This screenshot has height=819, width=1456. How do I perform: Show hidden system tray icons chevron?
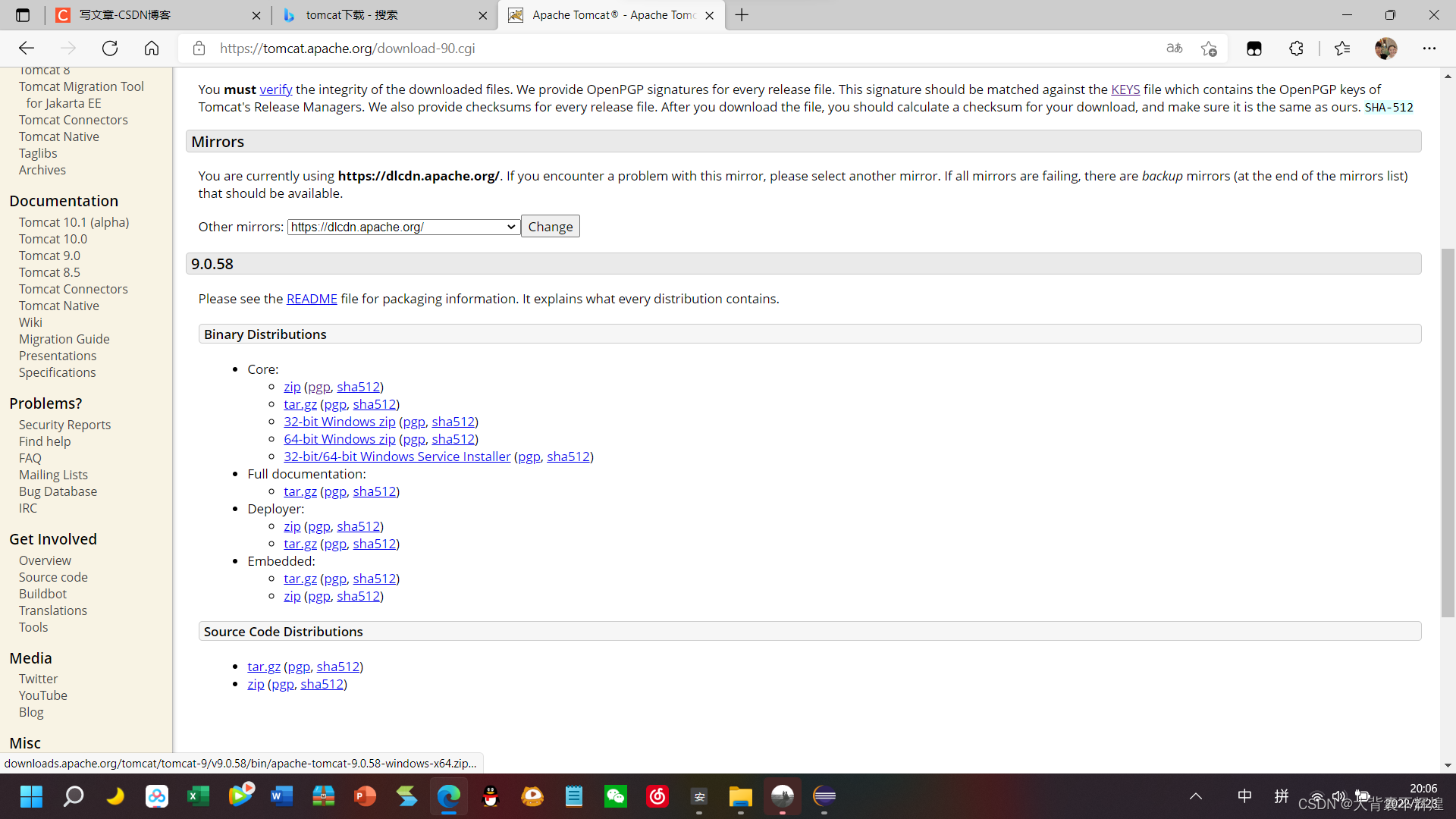[1196, 796]
